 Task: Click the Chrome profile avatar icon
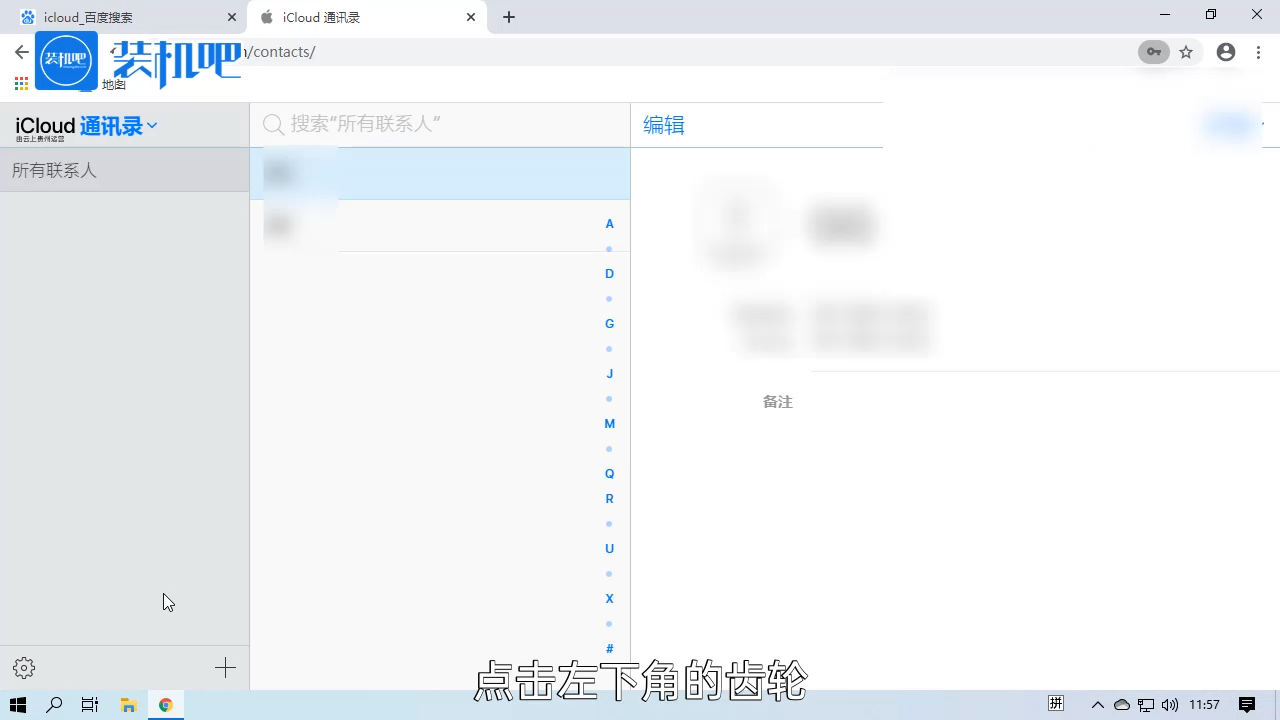(x=1226, y=52)
